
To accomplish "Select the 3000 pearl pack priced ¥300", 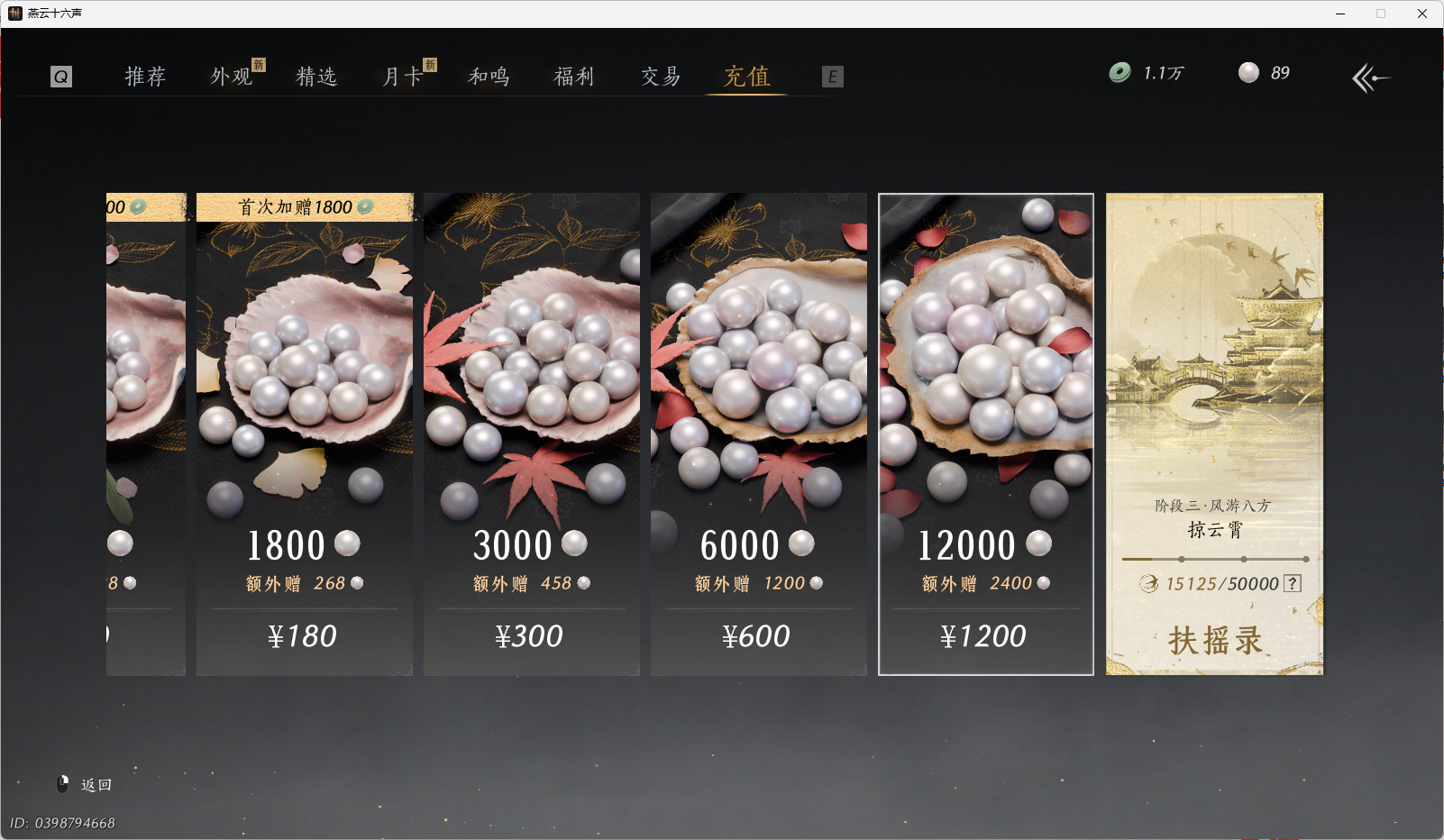I will (532, 434).
